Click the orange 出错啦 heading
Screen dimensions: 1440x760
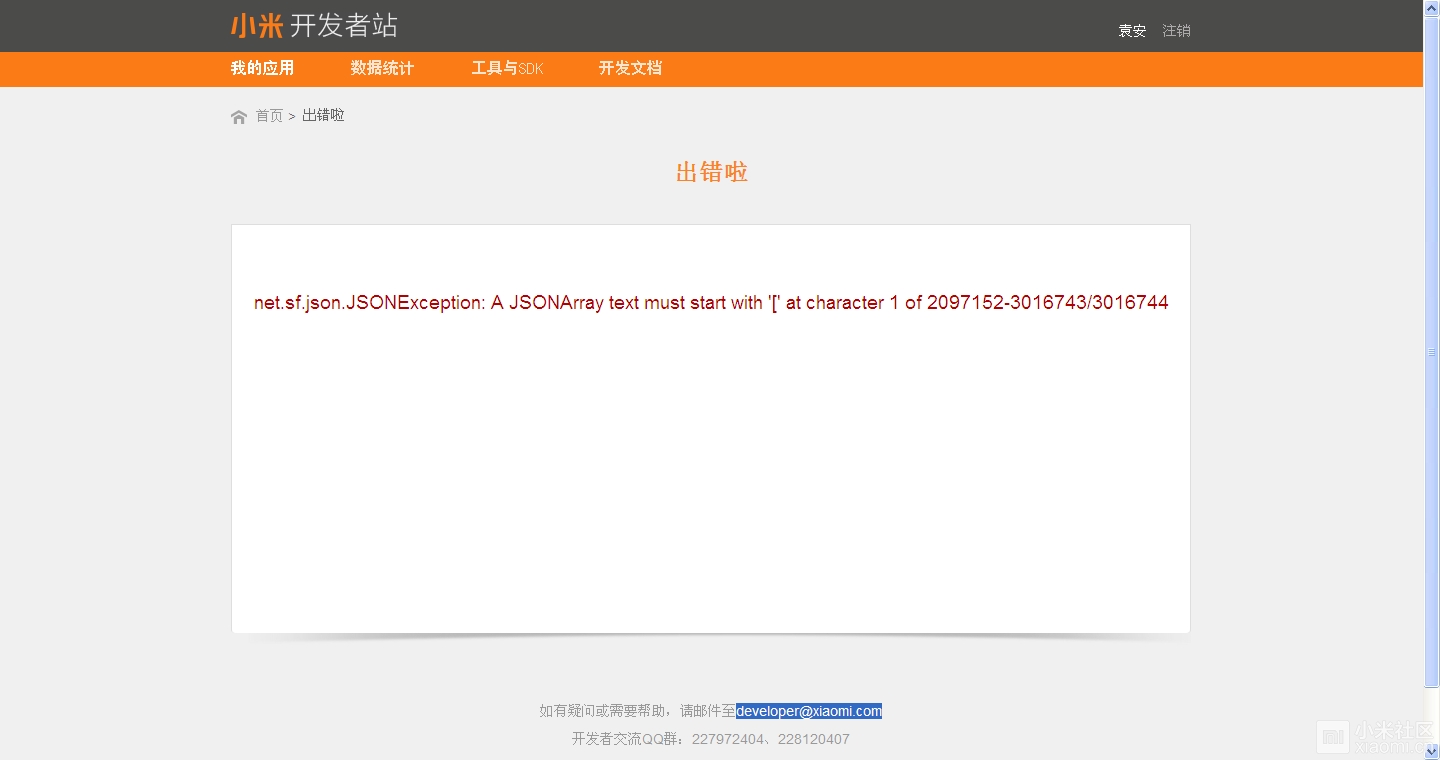(x=712, y=172)
